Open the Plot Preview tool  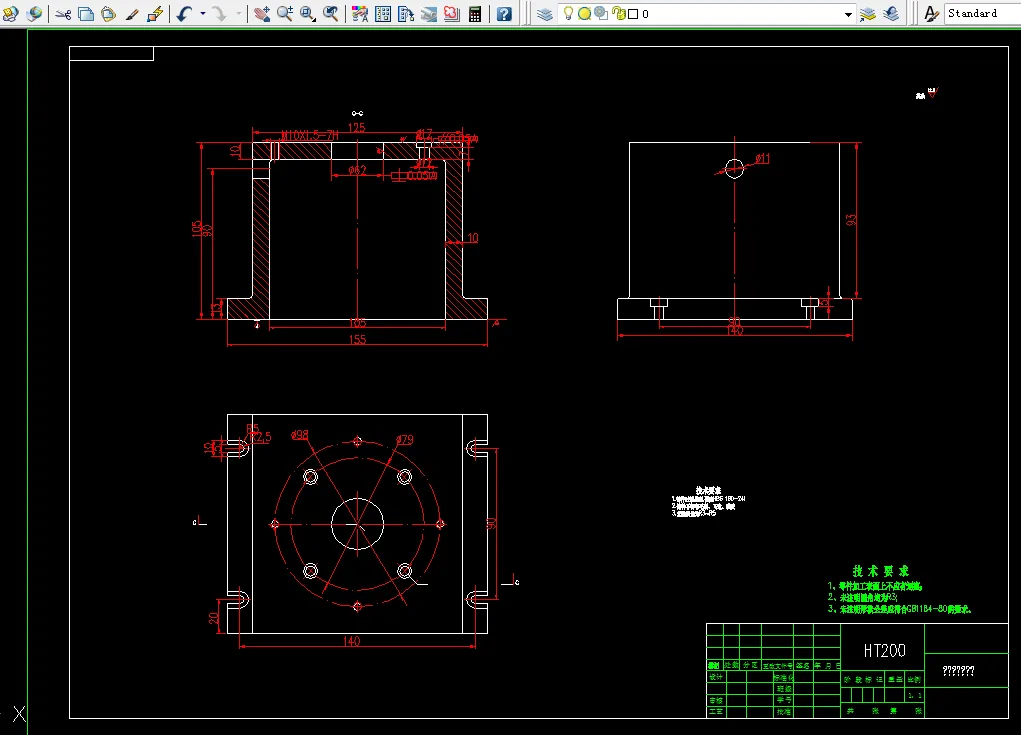pyautogui.click(x=10, y=14)
